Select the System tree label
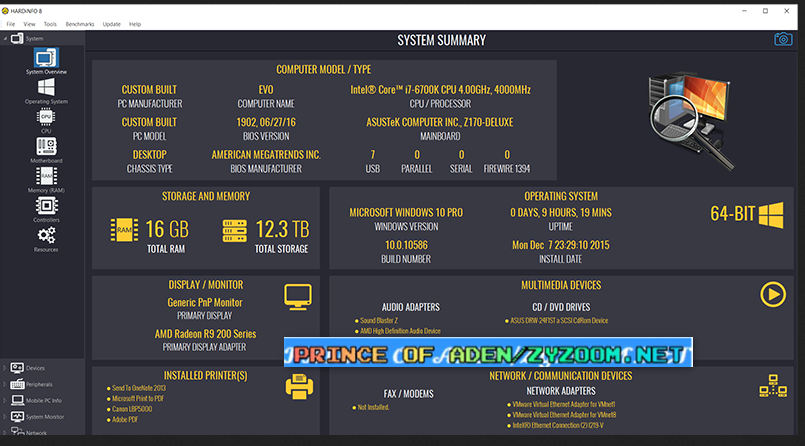The height and width of the screenshot is (446, 805). tap(34, 38)
